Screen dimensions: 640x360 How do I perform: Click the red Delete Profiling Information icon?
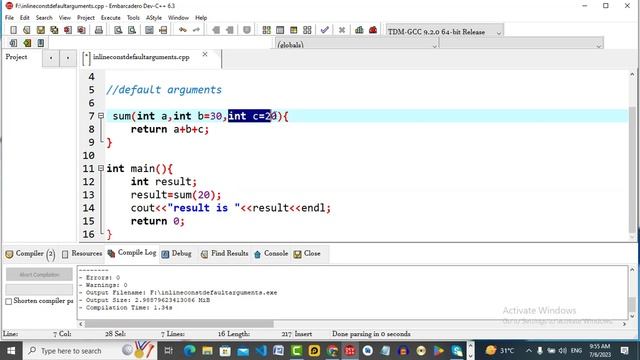tap(373, 30)
